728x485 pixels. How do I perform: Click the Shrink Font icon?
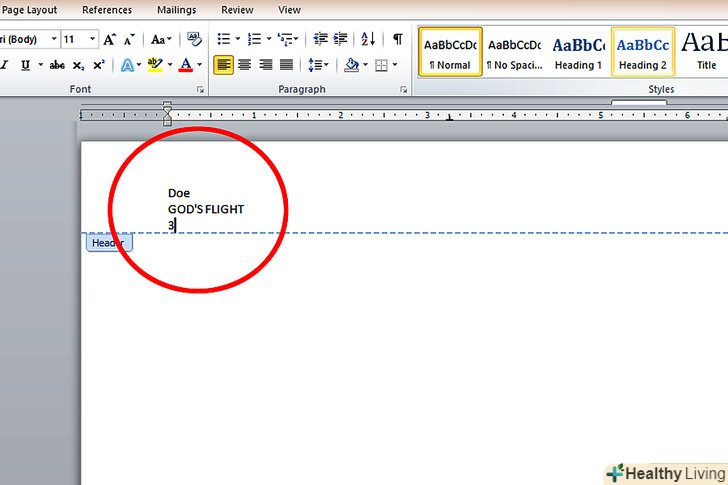click(x=129, y=39)
